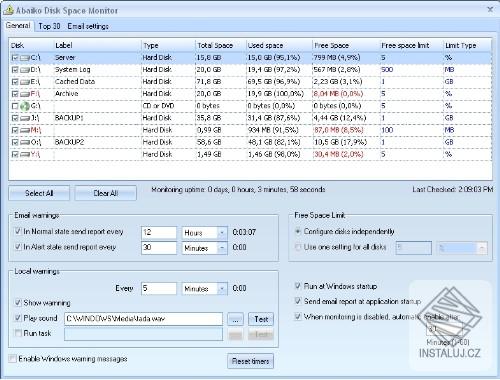The width and height of the screenshot is (500, 380).
Task: Toggle the Show warning checkbox
Action: tap(18, 303)
